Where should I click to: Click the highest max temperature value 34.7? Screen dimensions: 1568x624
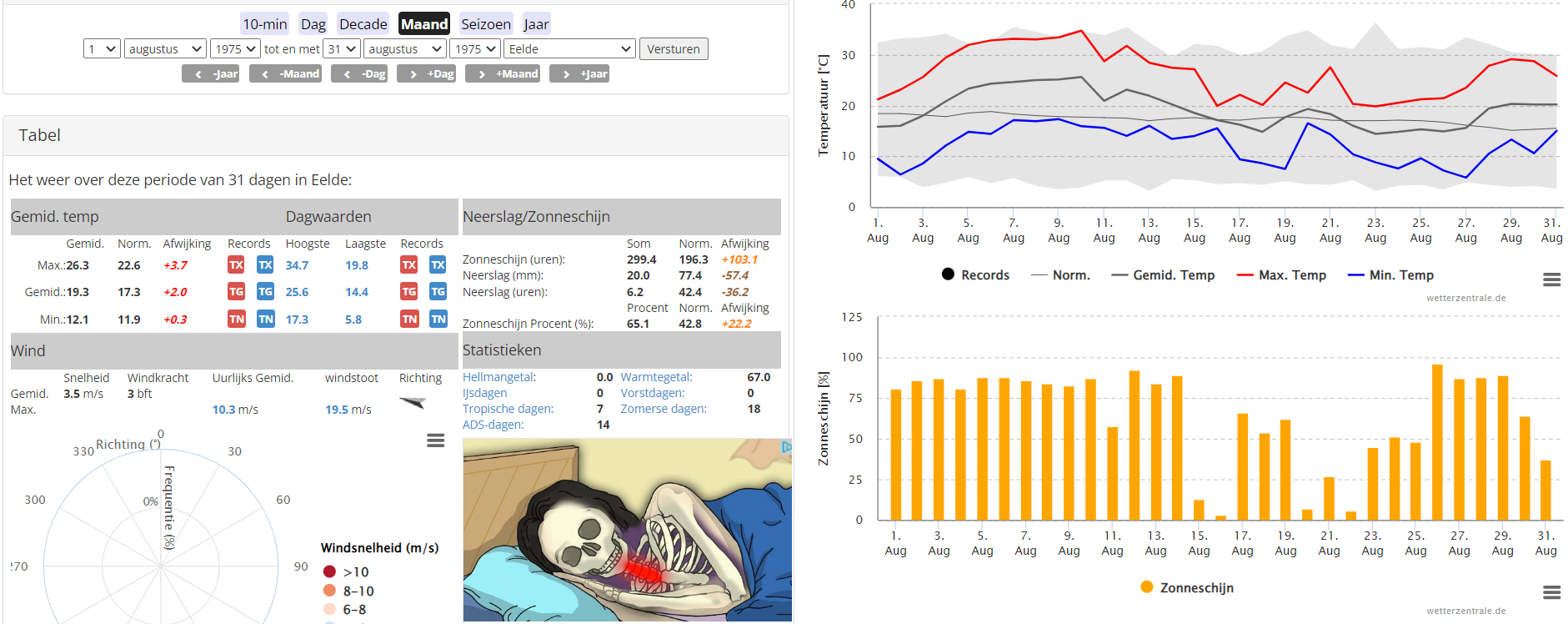click(297, 265)
